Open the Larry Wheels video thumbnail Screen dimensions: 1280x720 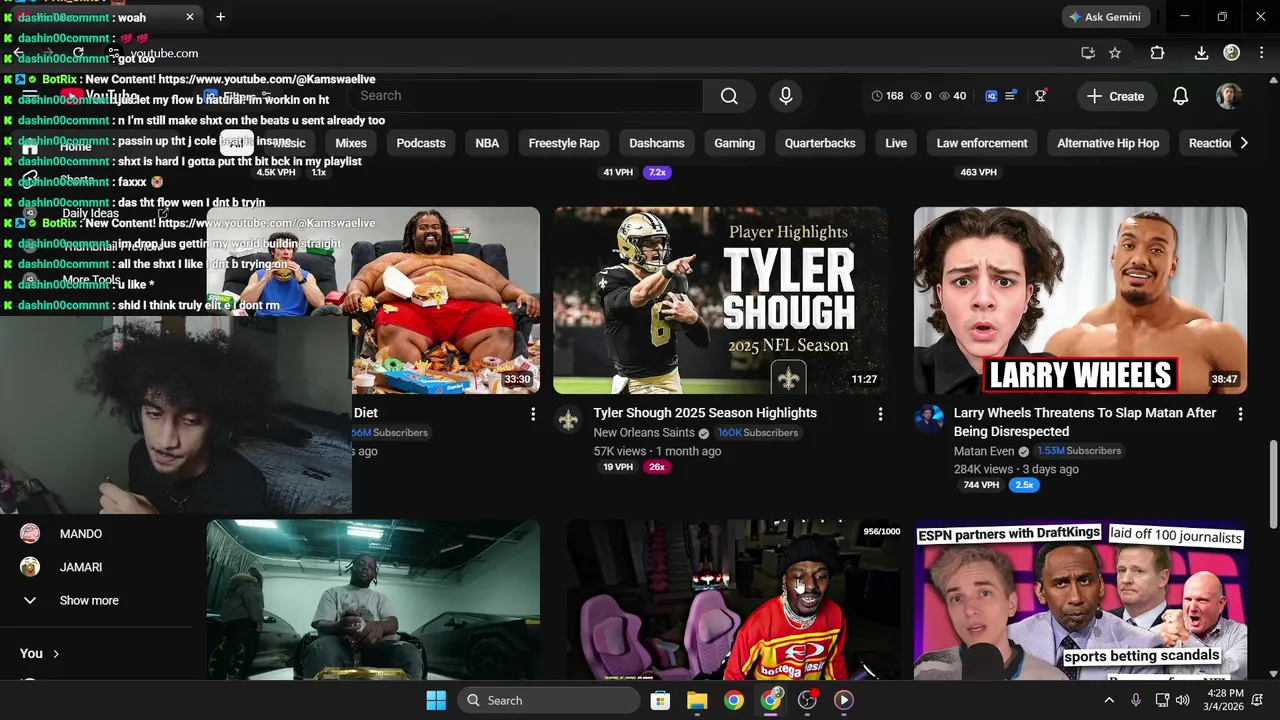(1080, 300)
